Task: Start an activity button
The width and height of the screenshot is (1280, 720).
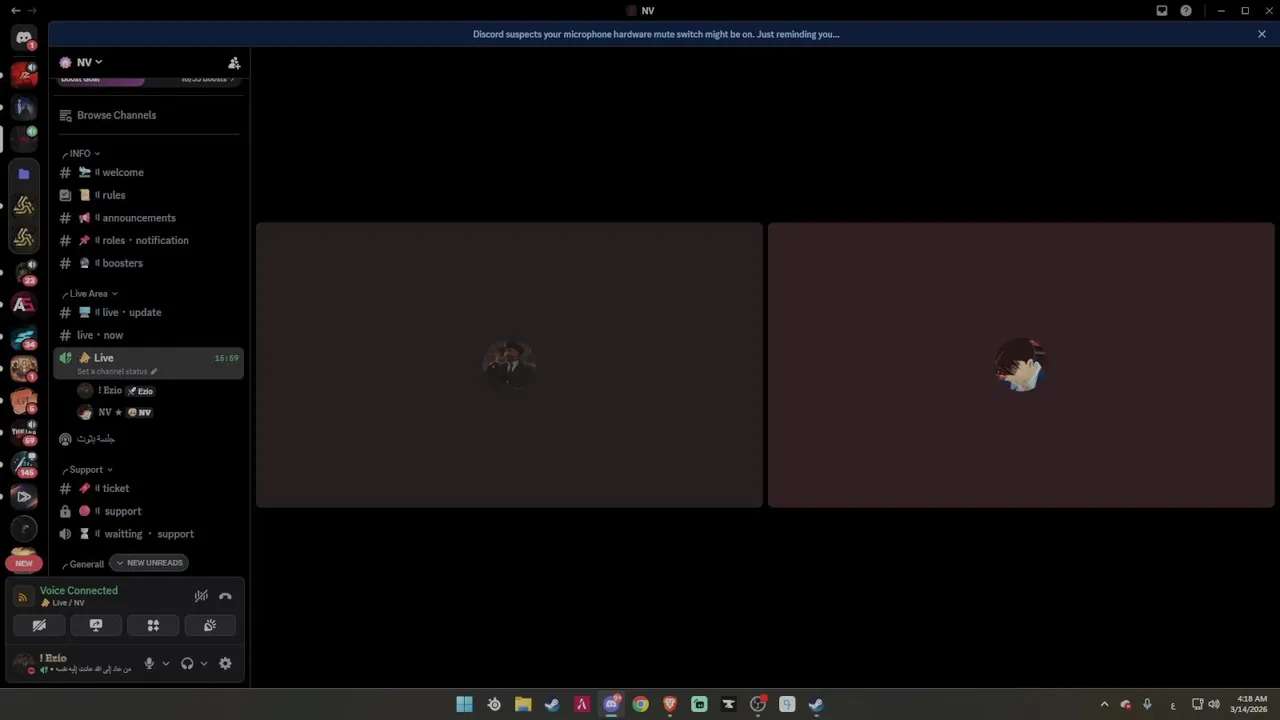Action: (x=153, y=625)
